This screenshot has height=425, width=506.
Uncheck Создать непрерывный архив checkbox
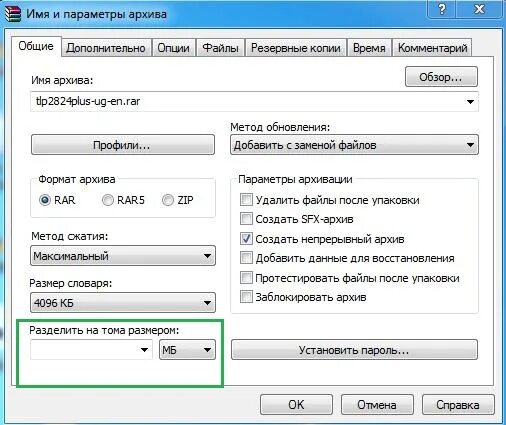[246, 239]
